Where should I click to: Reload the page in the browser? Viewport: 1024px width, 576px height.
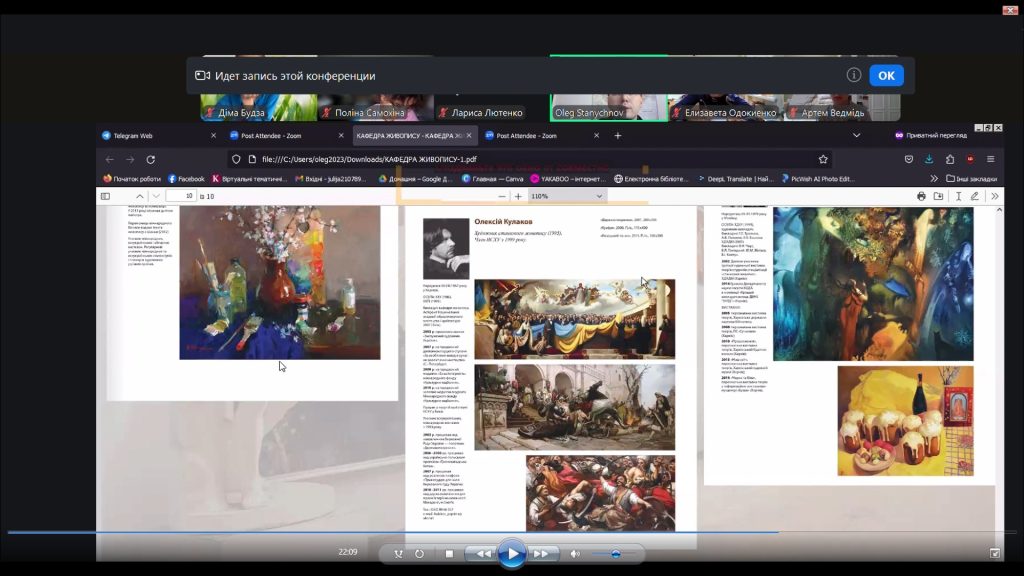coord(151,159)
